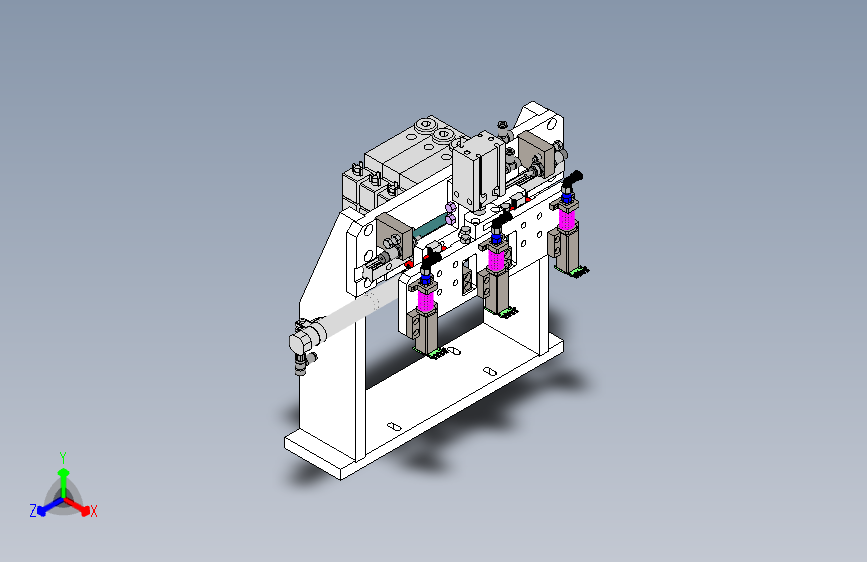Select the teal part between the end blocks

[430, 225]
